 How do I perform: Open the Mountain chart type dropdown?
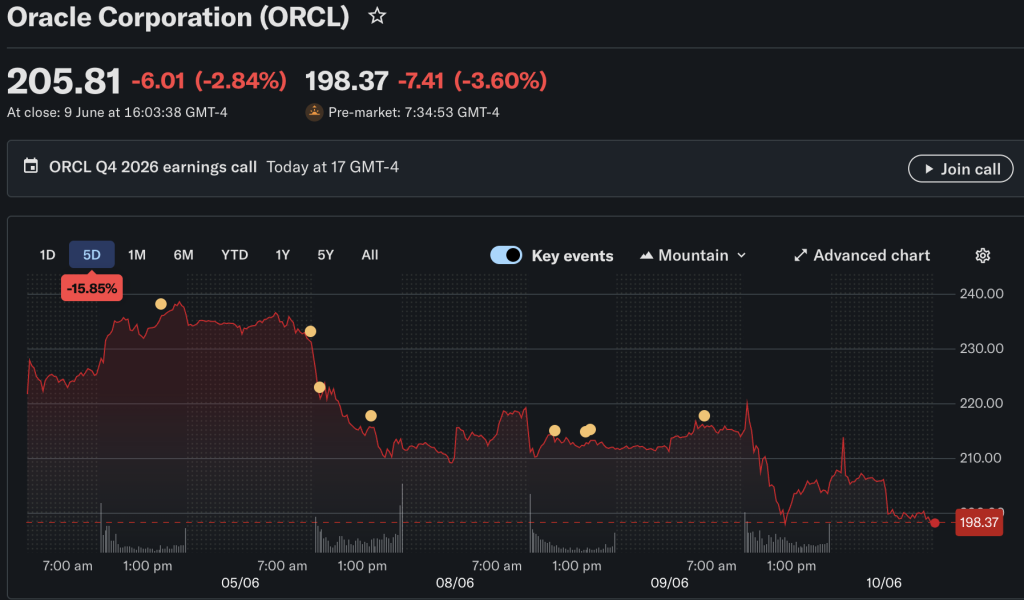(x=693, y=255)
